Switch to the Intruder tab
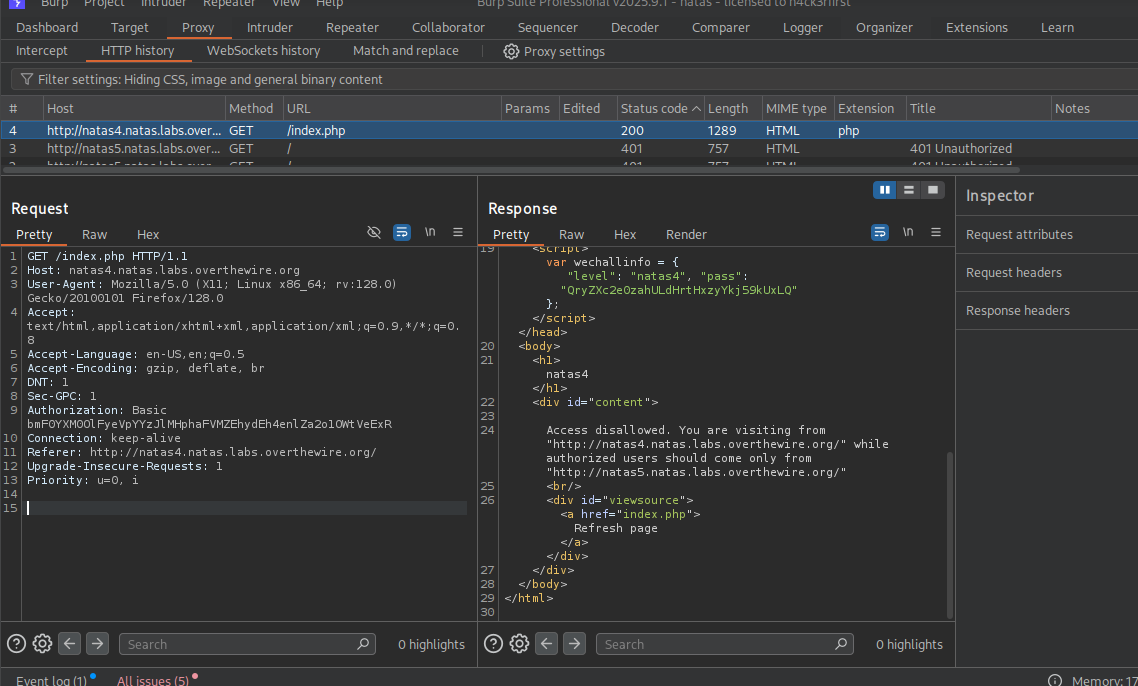 coord(269,28)
